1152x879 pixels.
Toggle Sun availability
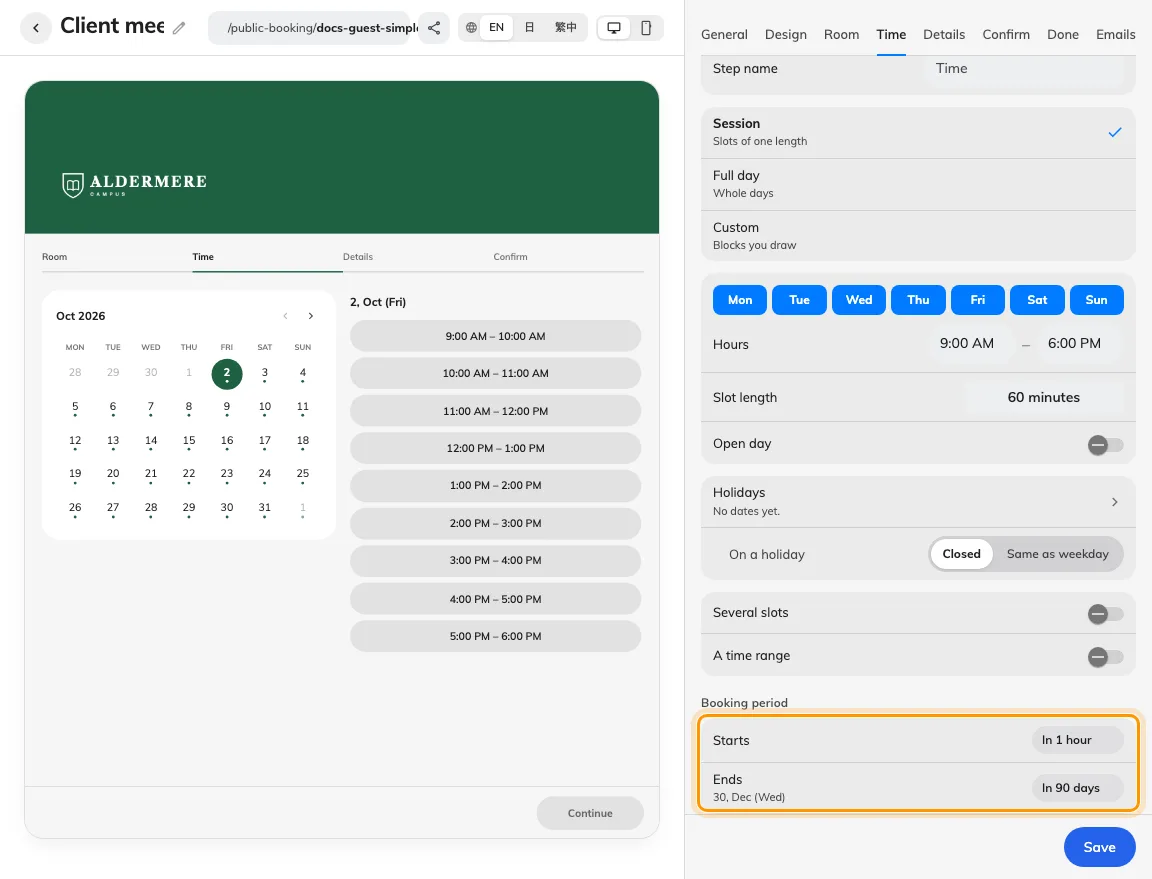tap(1096, 300)
